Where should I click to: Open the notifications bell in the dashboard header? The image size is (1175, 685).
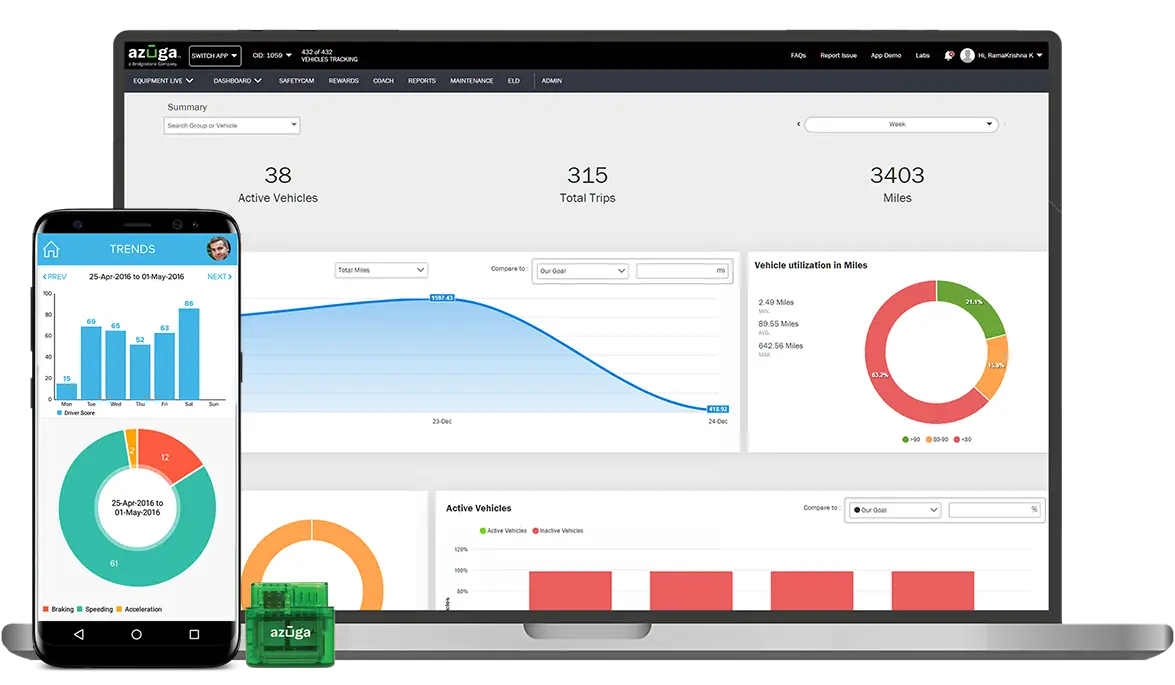[949, 55]
